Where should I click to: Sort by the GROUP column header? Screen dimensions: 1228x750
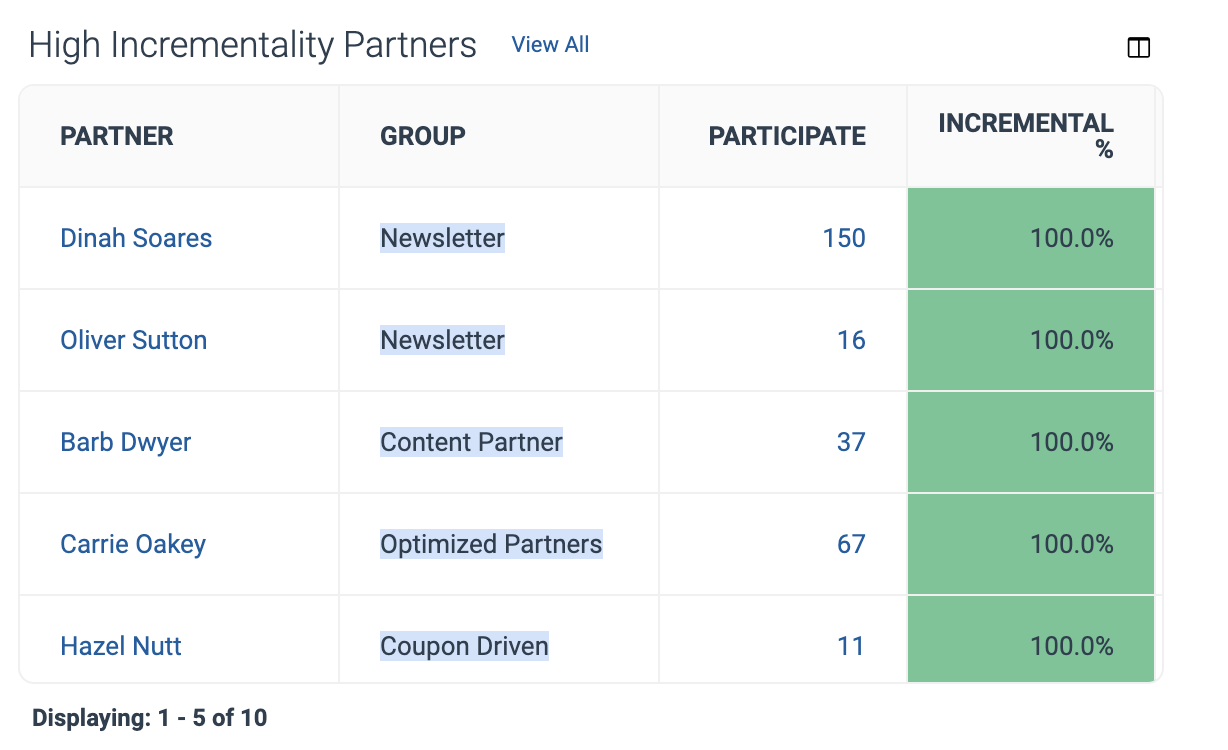[423, 136]
